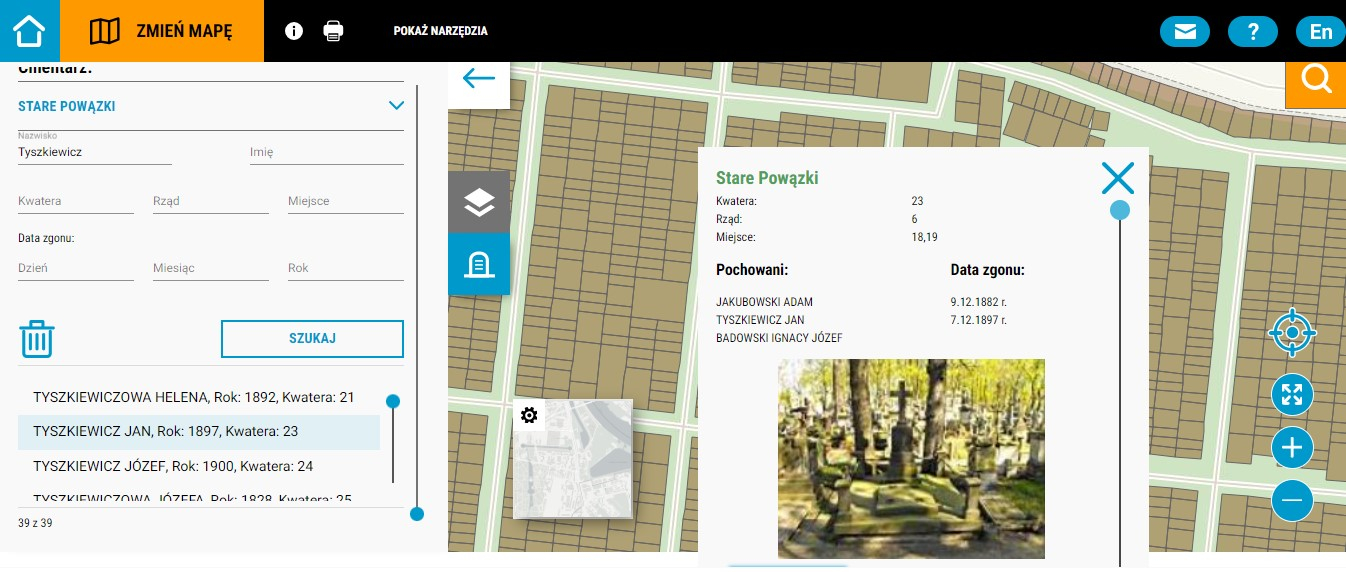Open the map layers icon
The width and height of the screenshot is (1346, 572).
pyautogui.click(x=479, y=202)
